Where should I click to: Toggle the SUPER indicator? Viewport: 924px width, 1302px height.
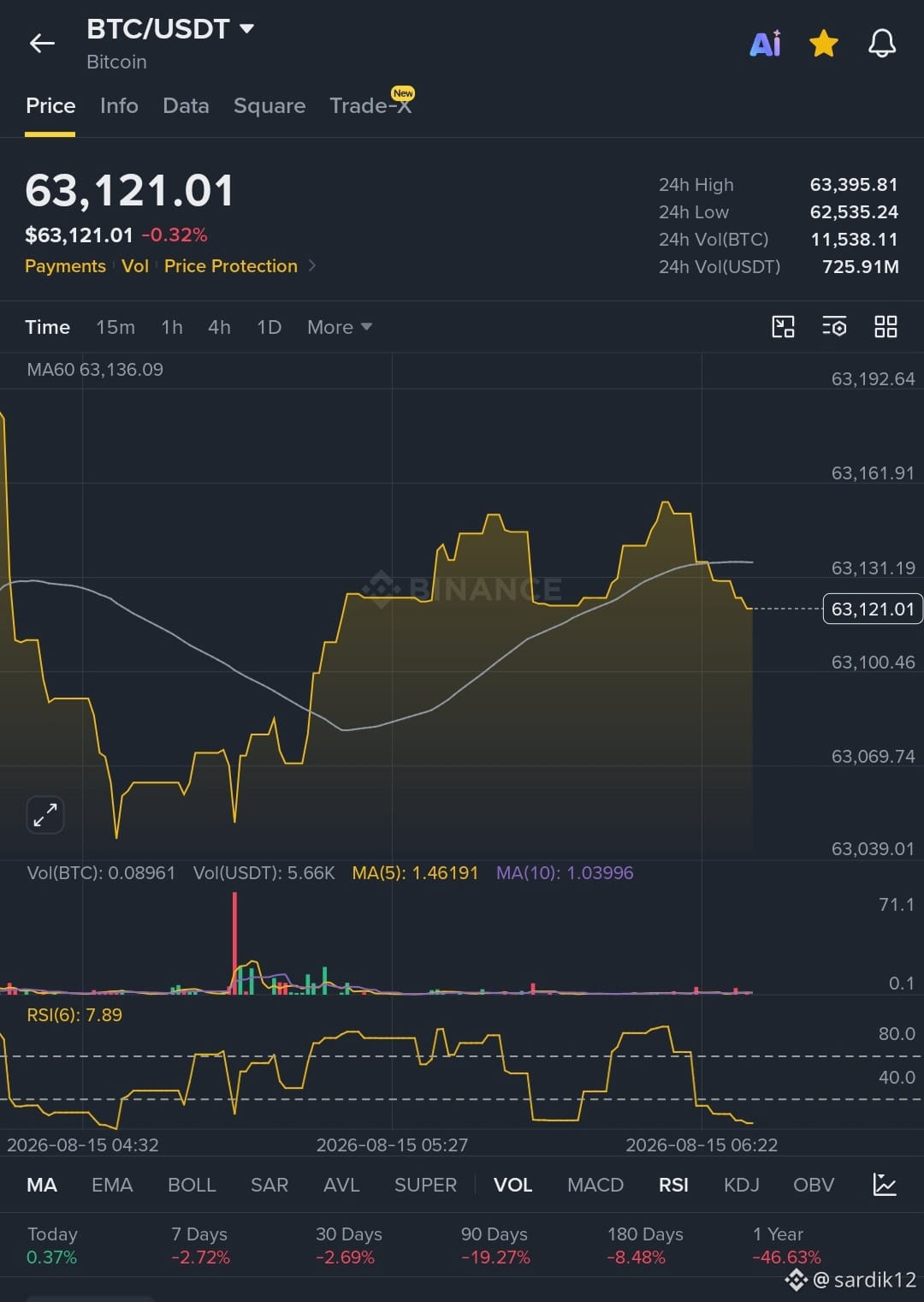coord(425,1185)
